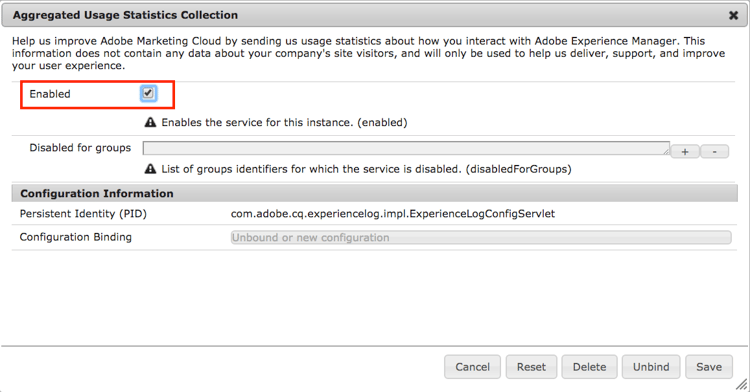Click the 'Help us improve Adobe Marketing Cloud' paragraph

(368, 53)
